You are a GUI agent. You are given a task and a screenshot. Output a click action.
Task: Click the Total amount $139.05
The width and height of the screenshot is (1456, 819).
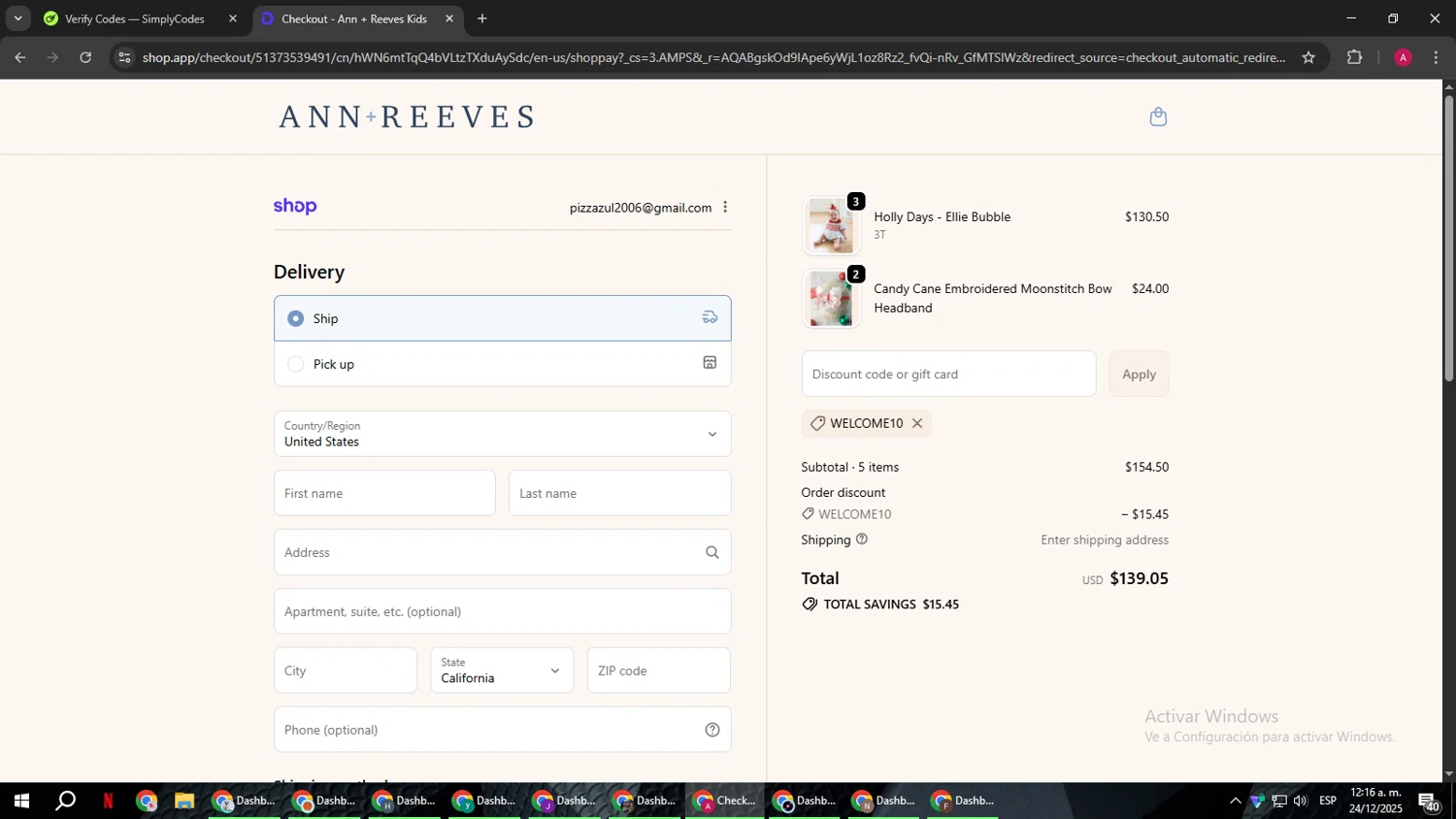tap(1139, 578)
